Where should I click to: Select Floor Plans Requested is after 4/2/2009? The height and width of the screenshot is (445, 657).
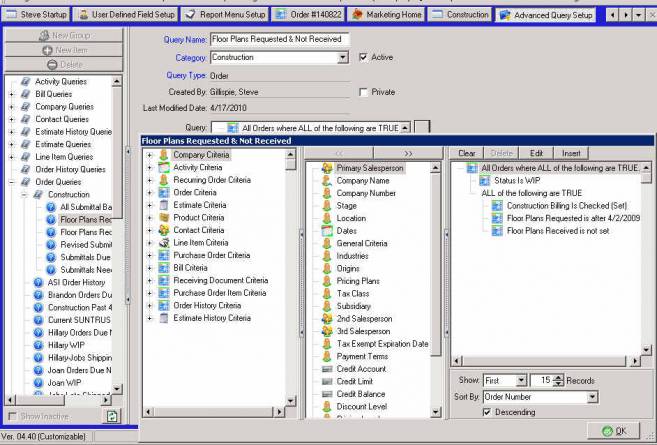pyautogui.click(x=573, y=218)
